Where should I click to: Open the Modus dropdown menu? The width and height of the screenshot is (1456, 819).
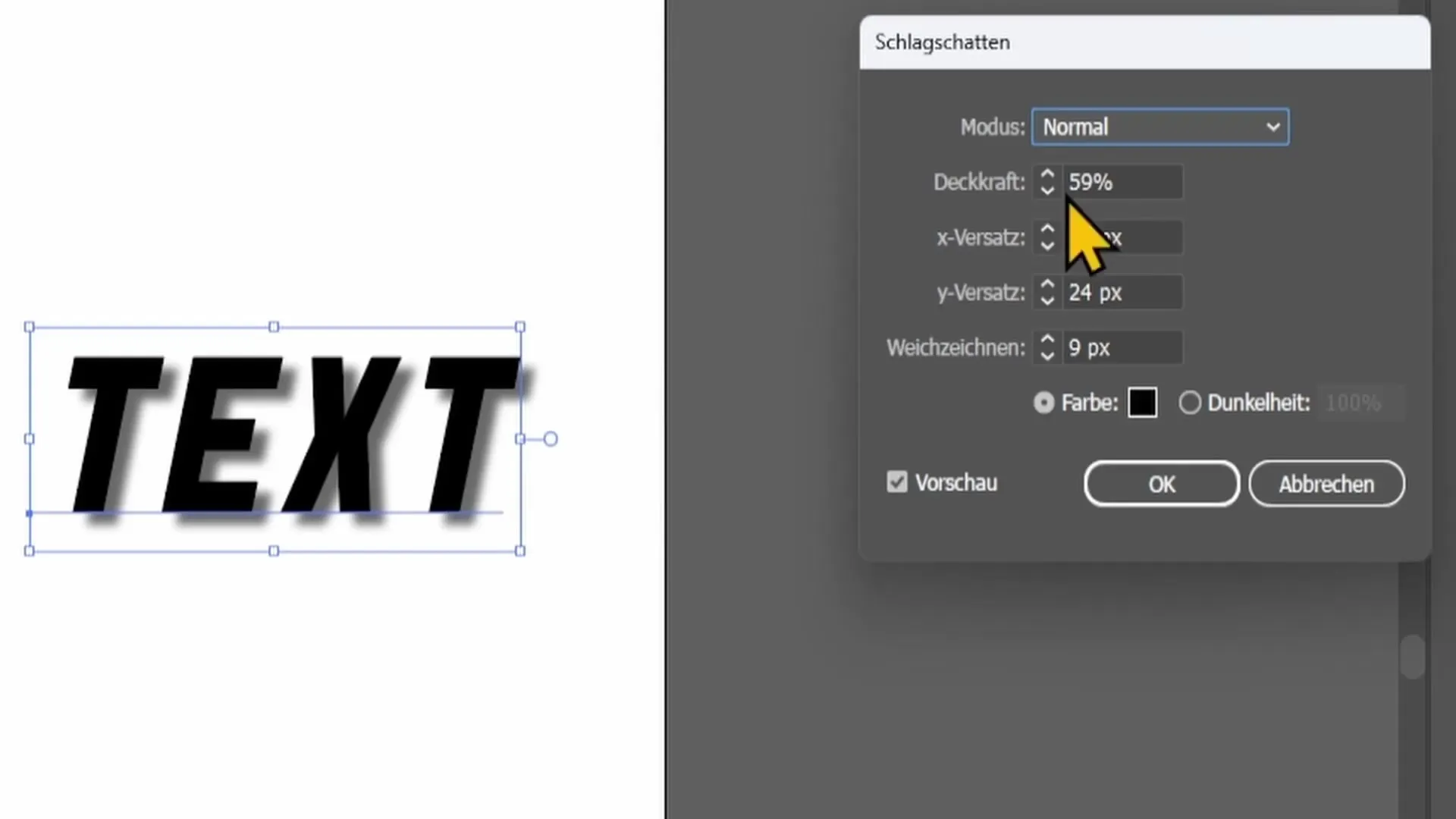(x=1159, y=126)
